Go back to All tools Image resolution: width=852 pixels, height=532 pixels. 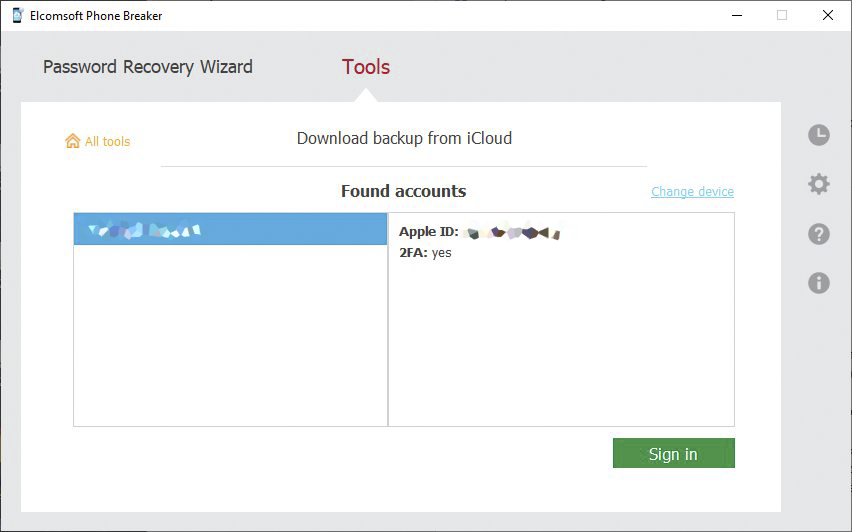tap(108, 141)
